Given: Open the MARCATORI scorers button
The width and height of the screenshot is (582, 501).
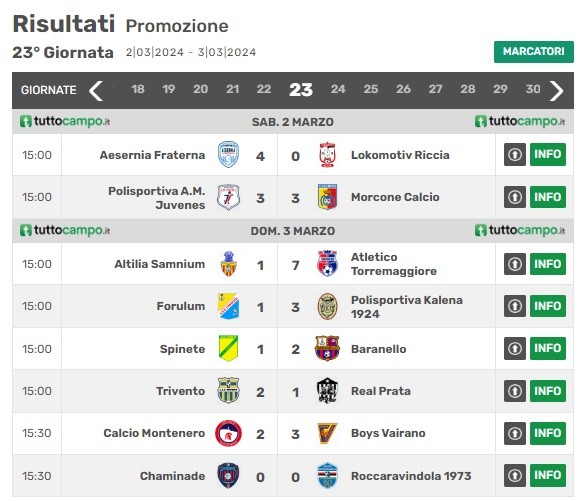Looking at the screenshot, I should coord(534,52).
